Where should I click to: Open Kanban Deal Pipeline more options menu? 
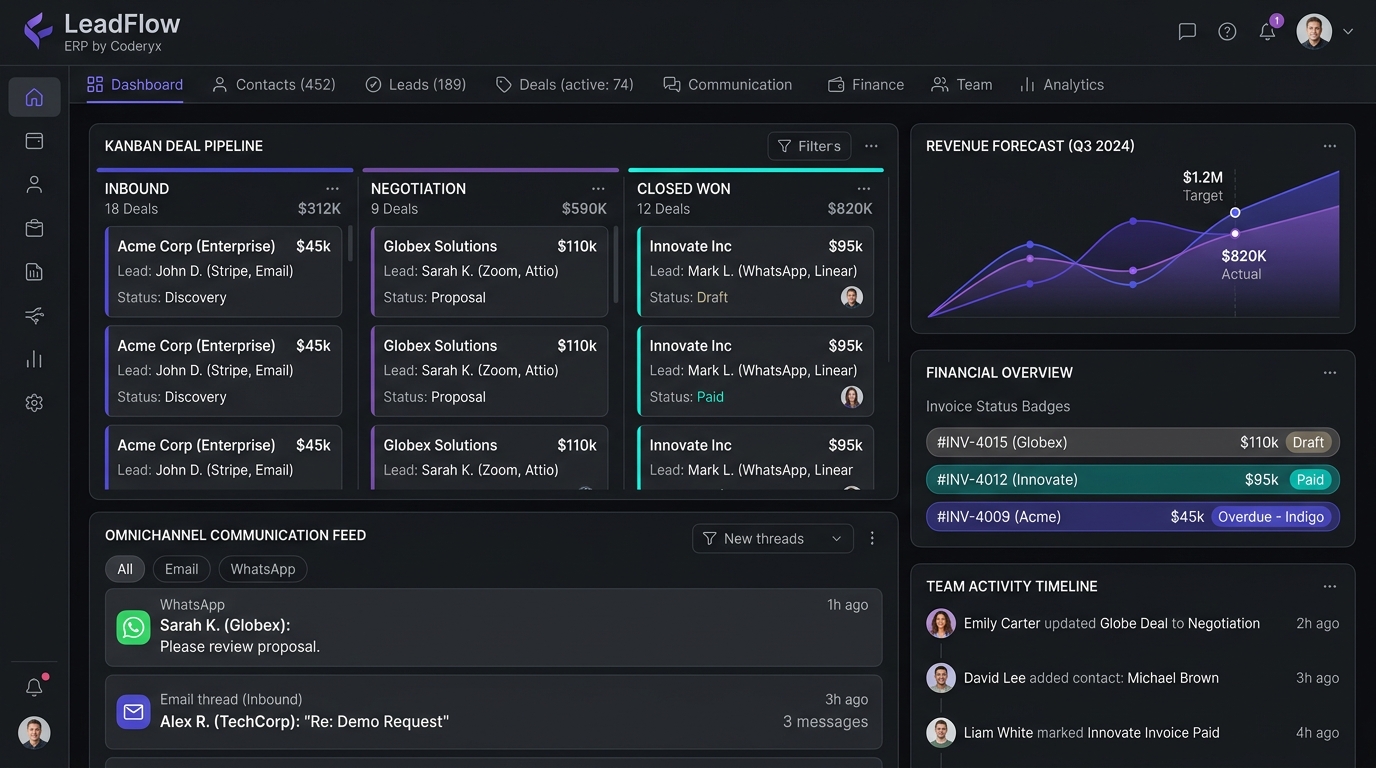coord(872,146)
